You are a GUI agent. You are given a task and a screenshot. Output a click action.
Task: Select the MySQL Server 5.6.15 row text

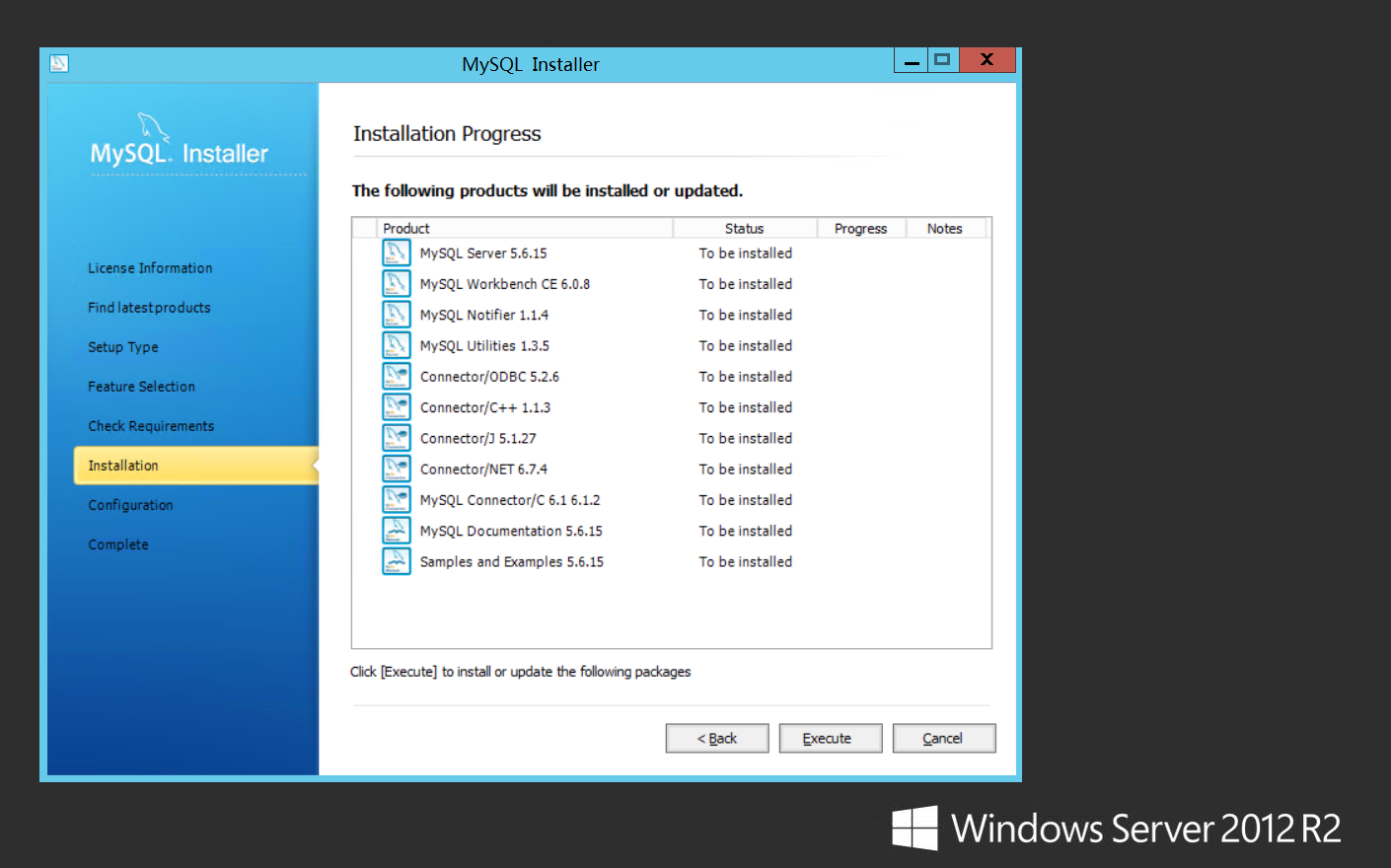pos(483,253)
